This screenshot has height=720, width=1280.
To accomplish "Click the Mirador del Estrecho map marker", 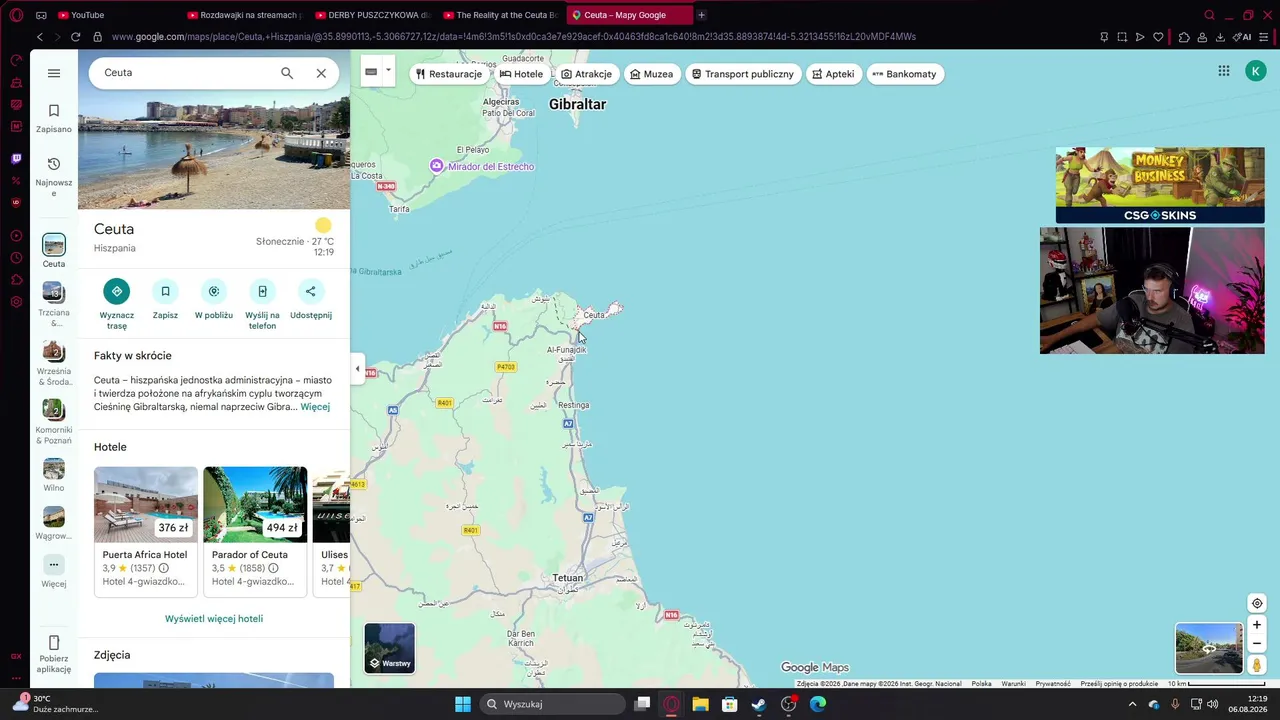I will (x=436, y=166).
